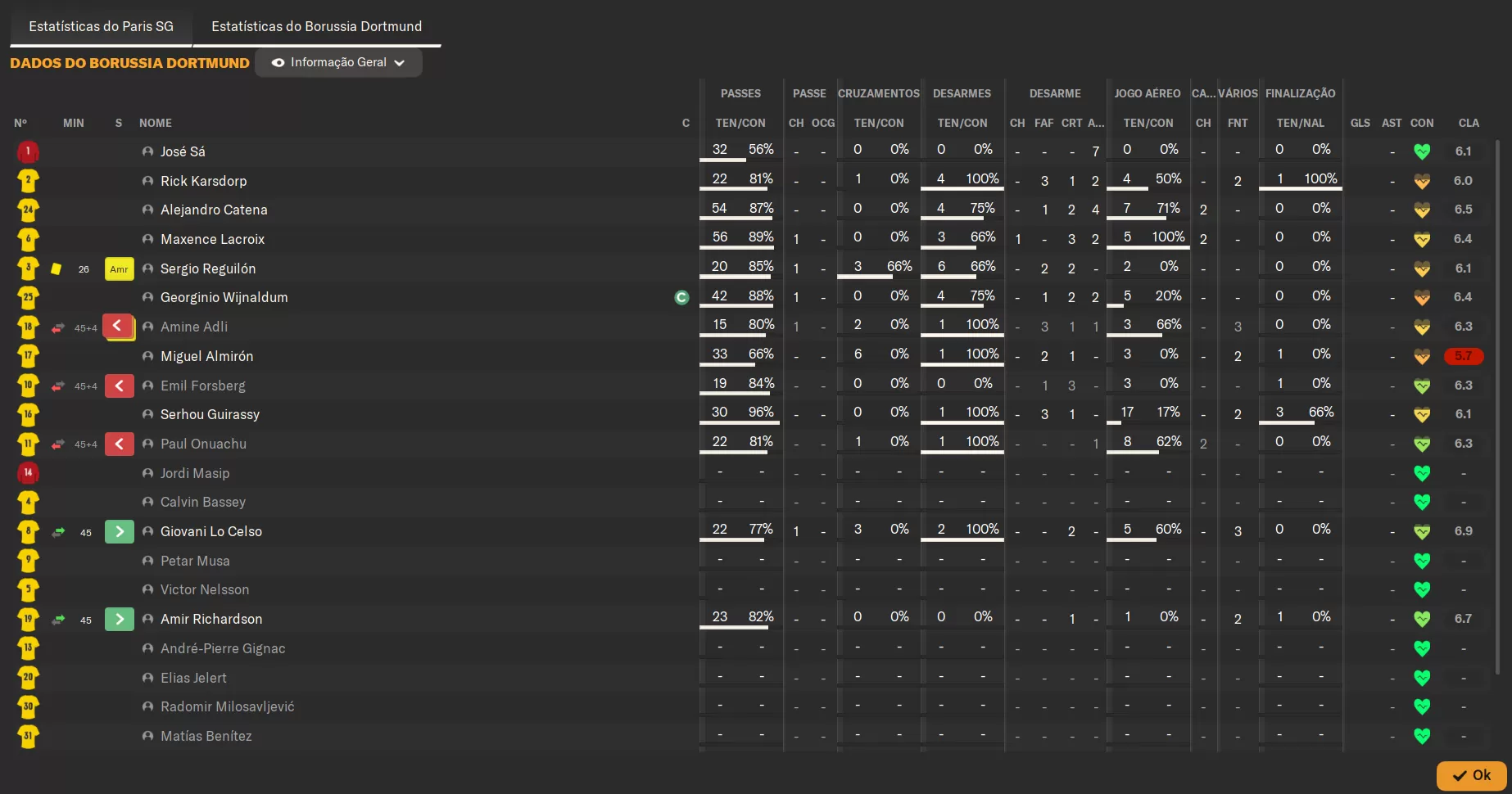Screen dimensions: 1512x794
Task: Sort by the Nº column header
Action: coord(20,123)
